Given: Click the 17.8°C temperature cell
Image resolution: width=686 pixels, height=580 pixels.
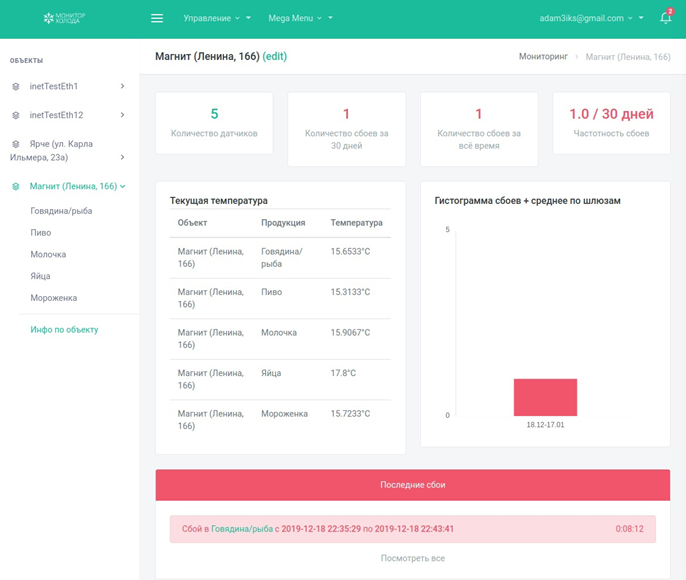Looking at the screenshot, I should pos(343,373).
